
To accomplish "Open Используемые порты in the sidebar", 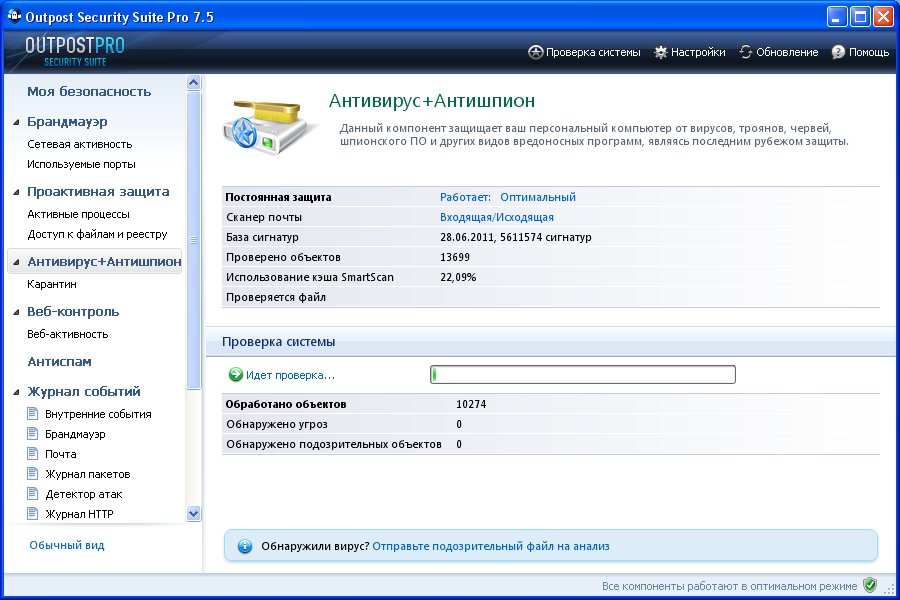I will pyautogui.click(x=82, y=164).
